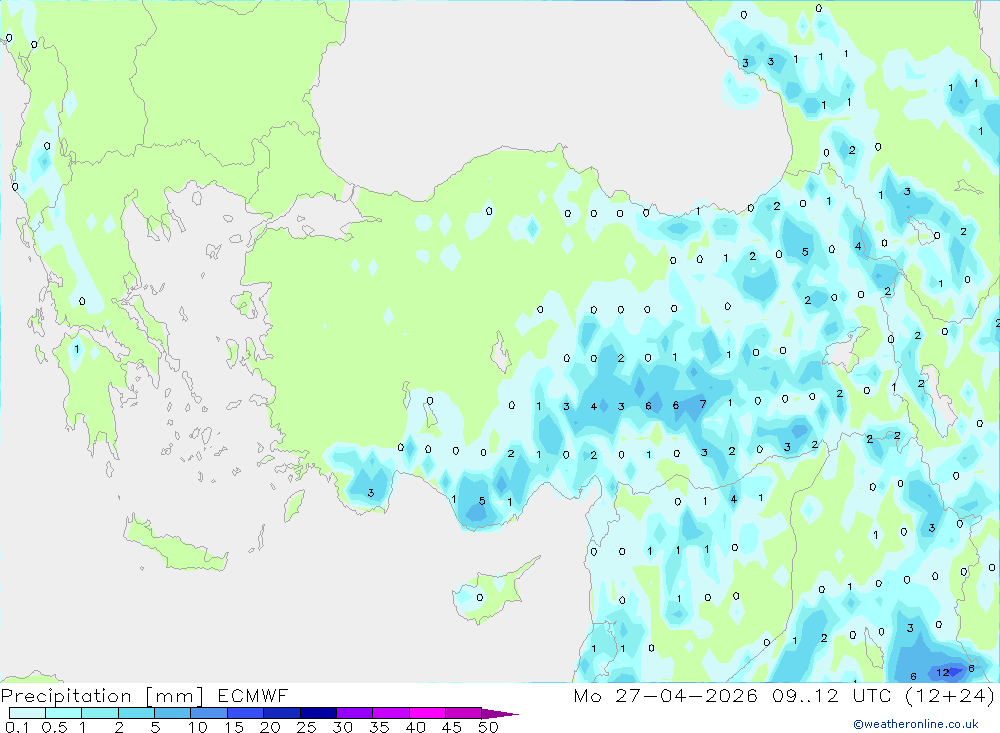Open the weatheronline.co.uk link
The height and width of the screenshot is (733, 1000).
(916, 724)
